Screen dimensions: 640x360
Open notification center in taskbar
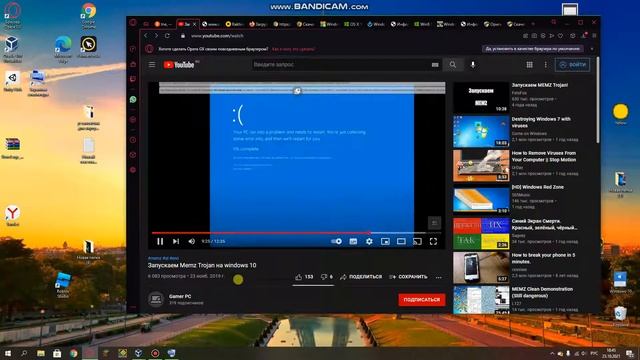(631, 353)
